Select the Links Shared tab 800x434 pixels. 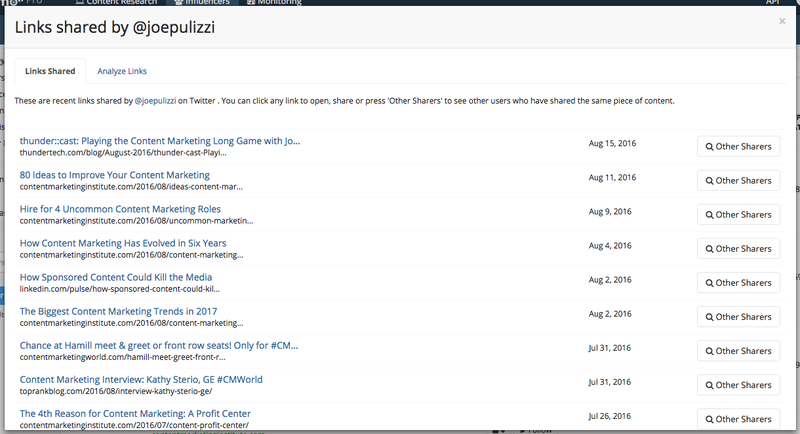[50, 71]
